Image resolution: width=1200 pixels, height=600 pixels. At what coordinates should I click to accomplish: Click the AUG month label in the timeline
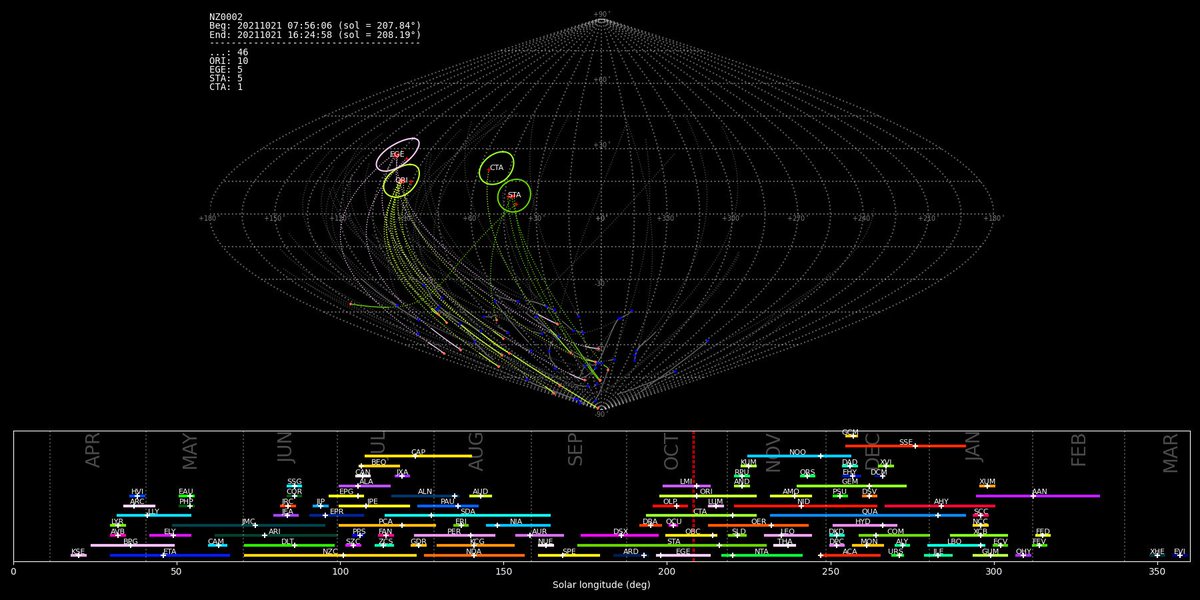point(476,452)
